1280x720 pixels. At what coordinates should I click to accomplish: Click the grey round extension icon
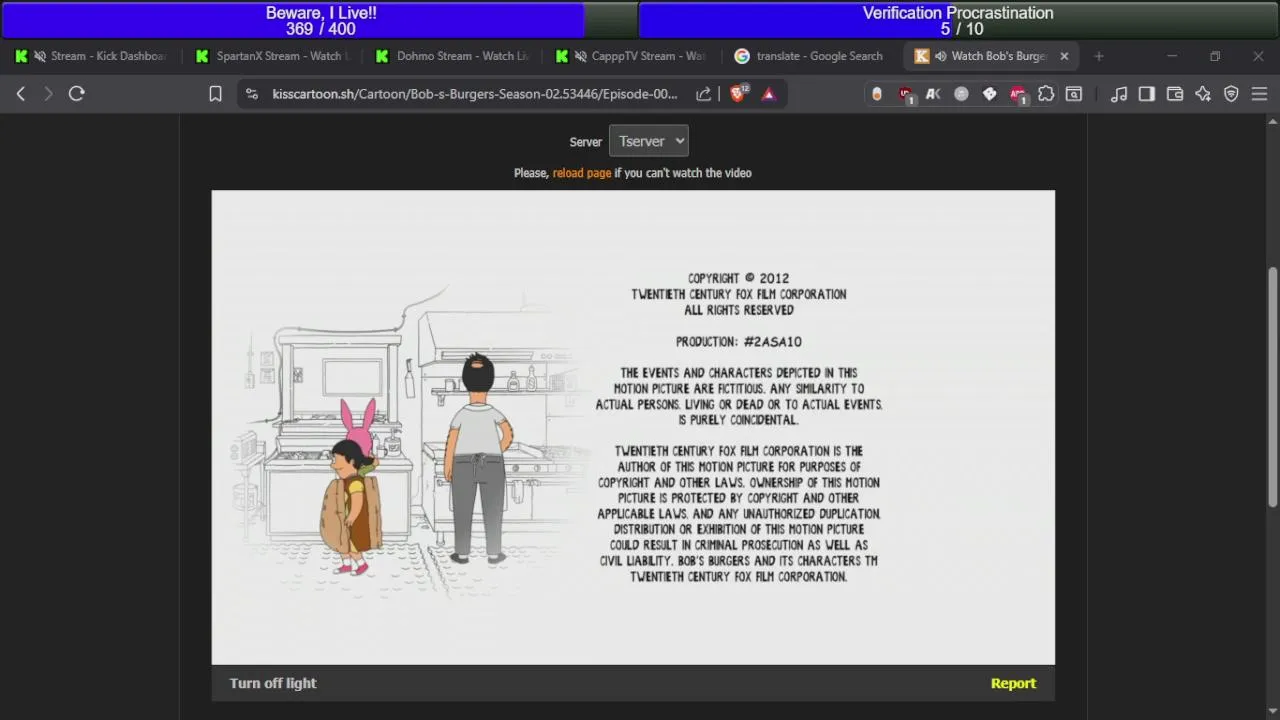(961, 94)
